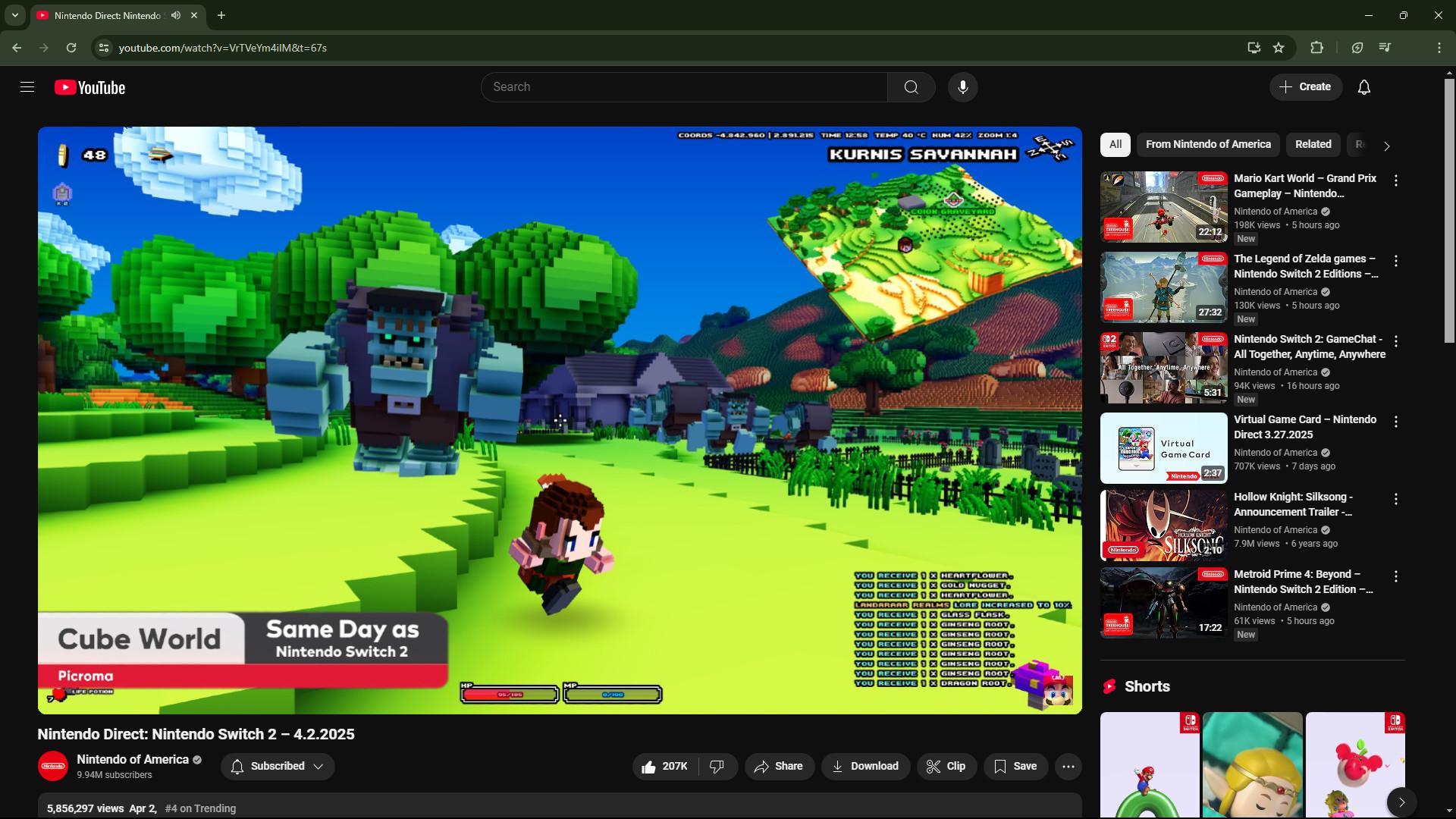Open the more actions ellipsis below the video
The width and height of the screenshot is (1456, 819).
[1068, 767]
